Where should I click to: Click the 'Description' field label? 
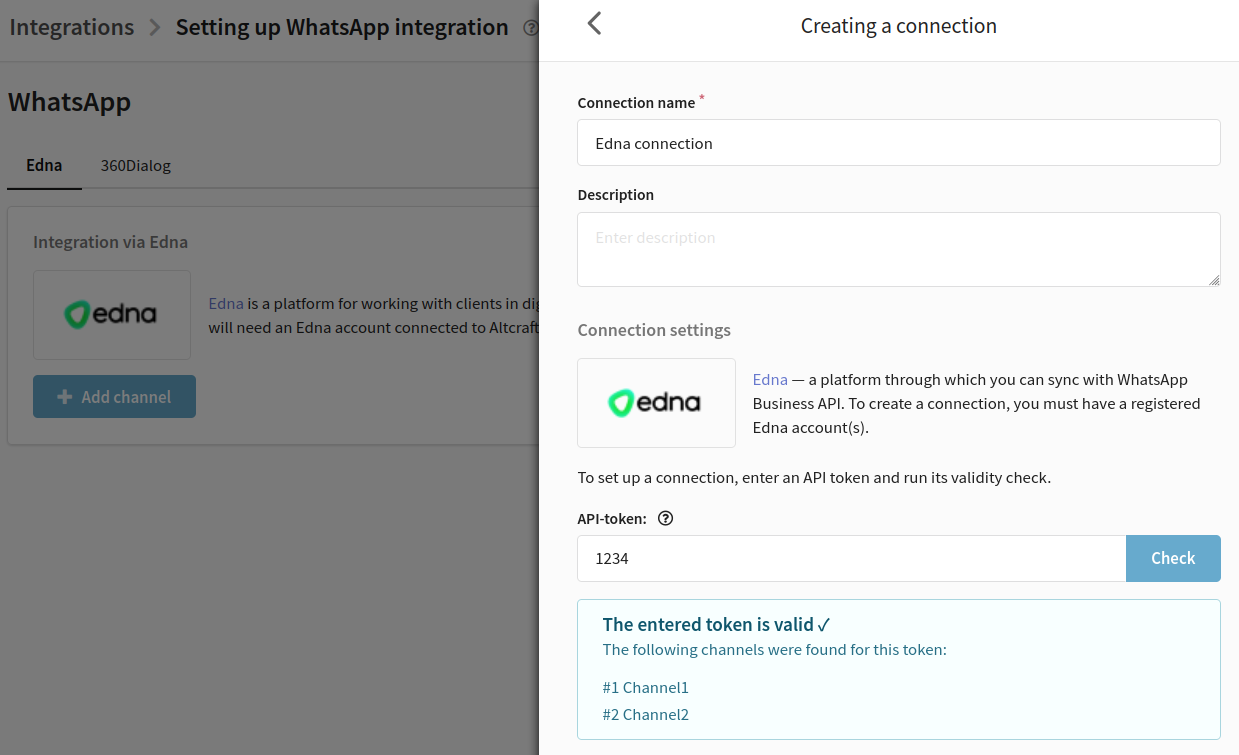click(616, 195)
